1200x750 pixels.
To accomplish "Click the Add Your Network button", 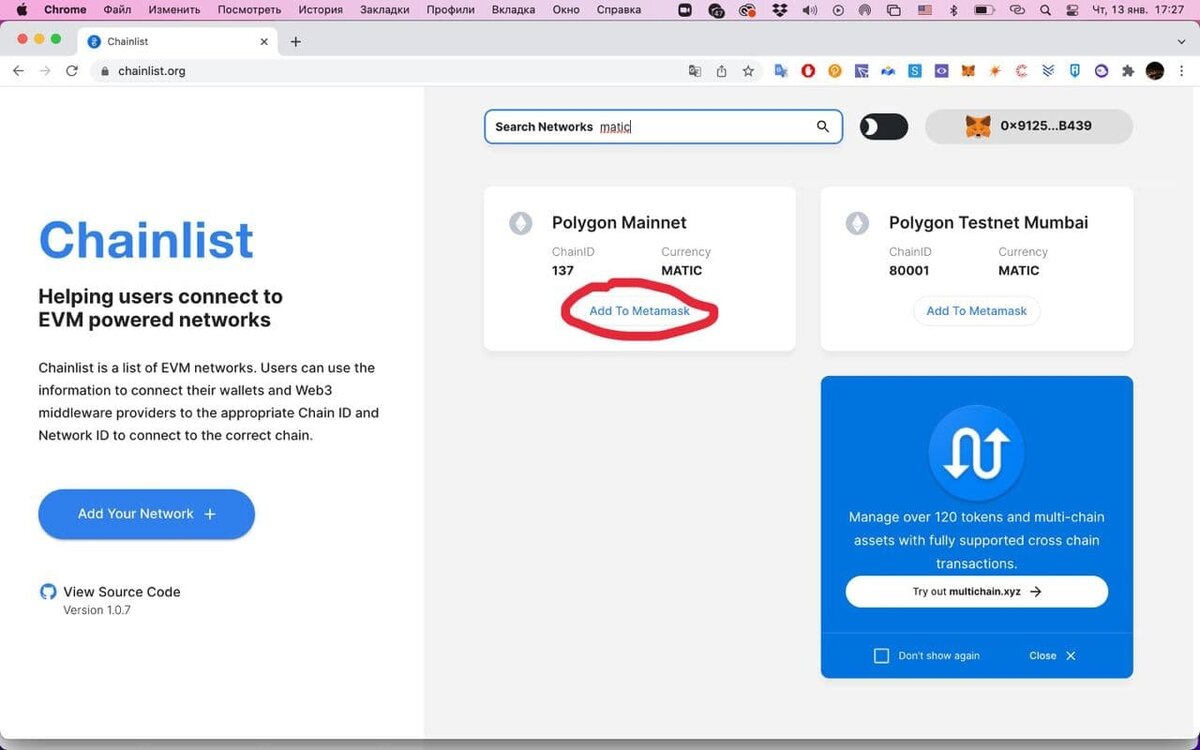I will [x=147, y=514].
